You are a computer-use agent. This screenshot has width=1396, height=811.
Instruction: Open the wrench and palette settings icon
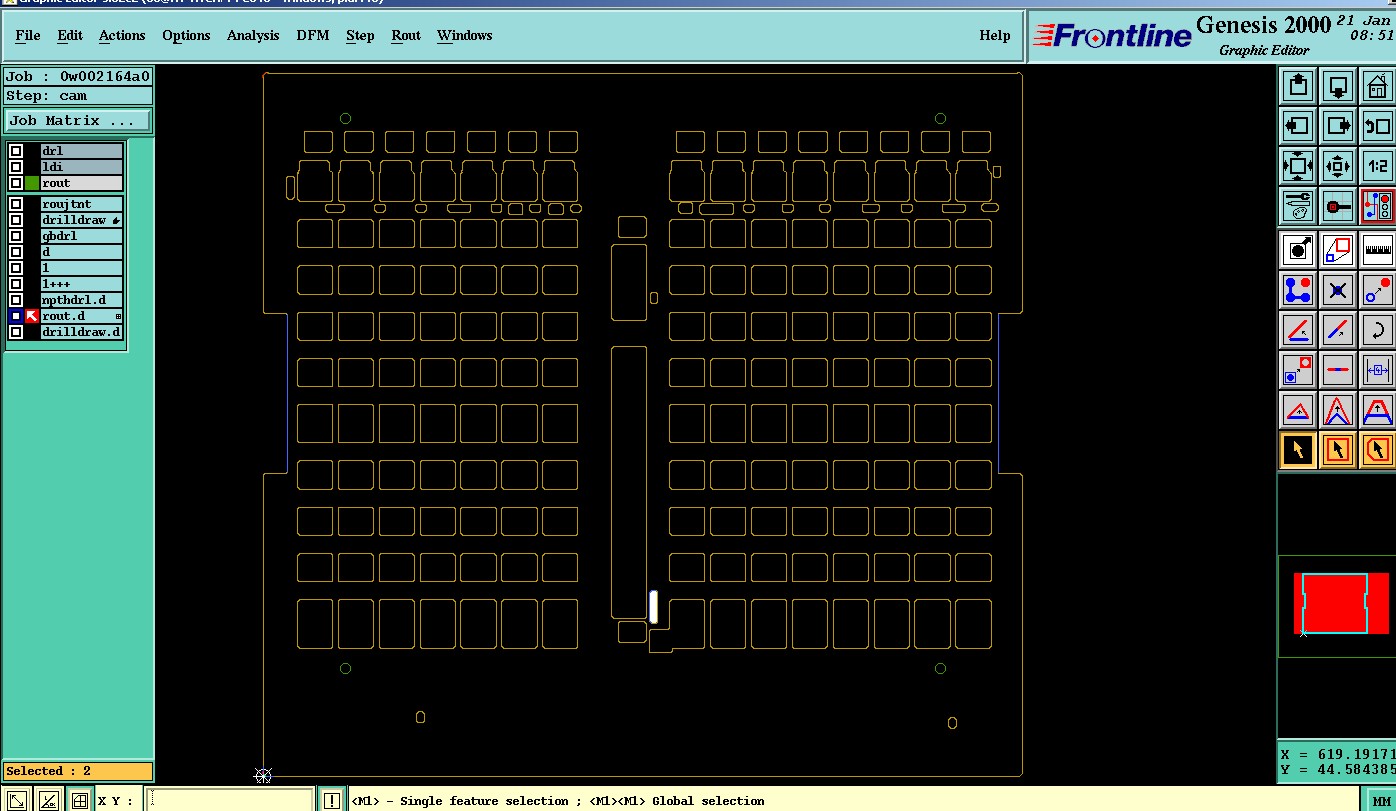tap(1298, 206)
